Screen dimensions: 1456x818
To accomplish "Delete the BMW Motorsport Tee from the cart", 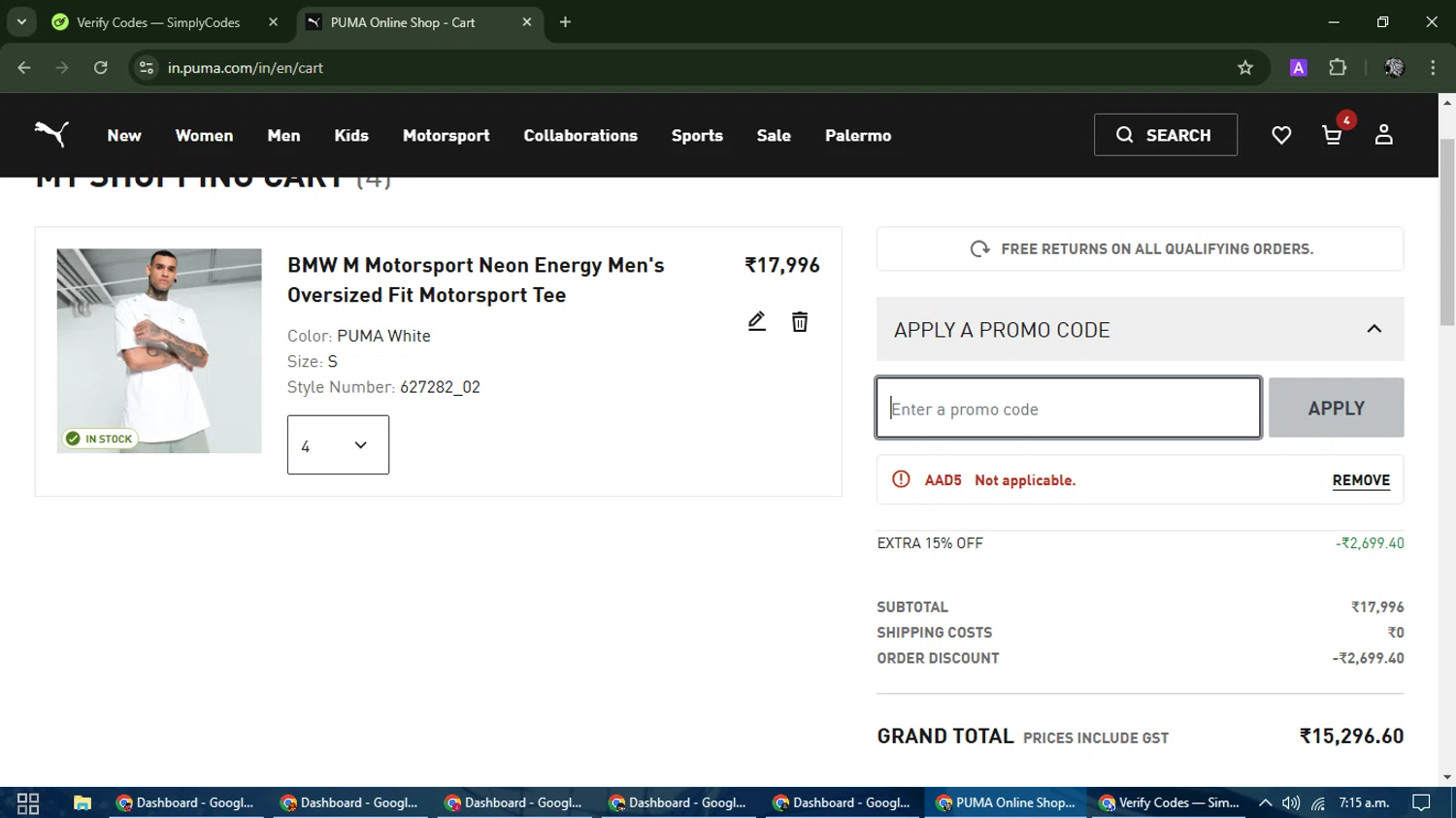I will [800, 321].
